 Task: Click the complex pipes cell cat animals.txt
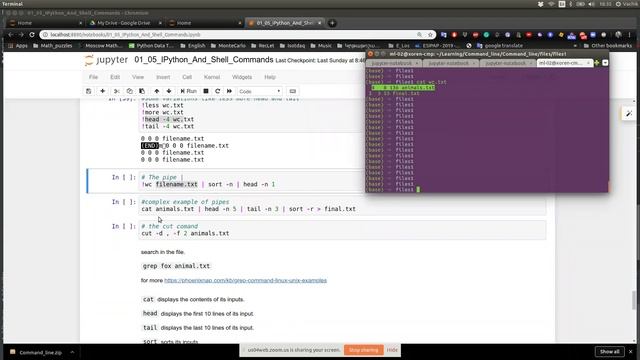342,205
